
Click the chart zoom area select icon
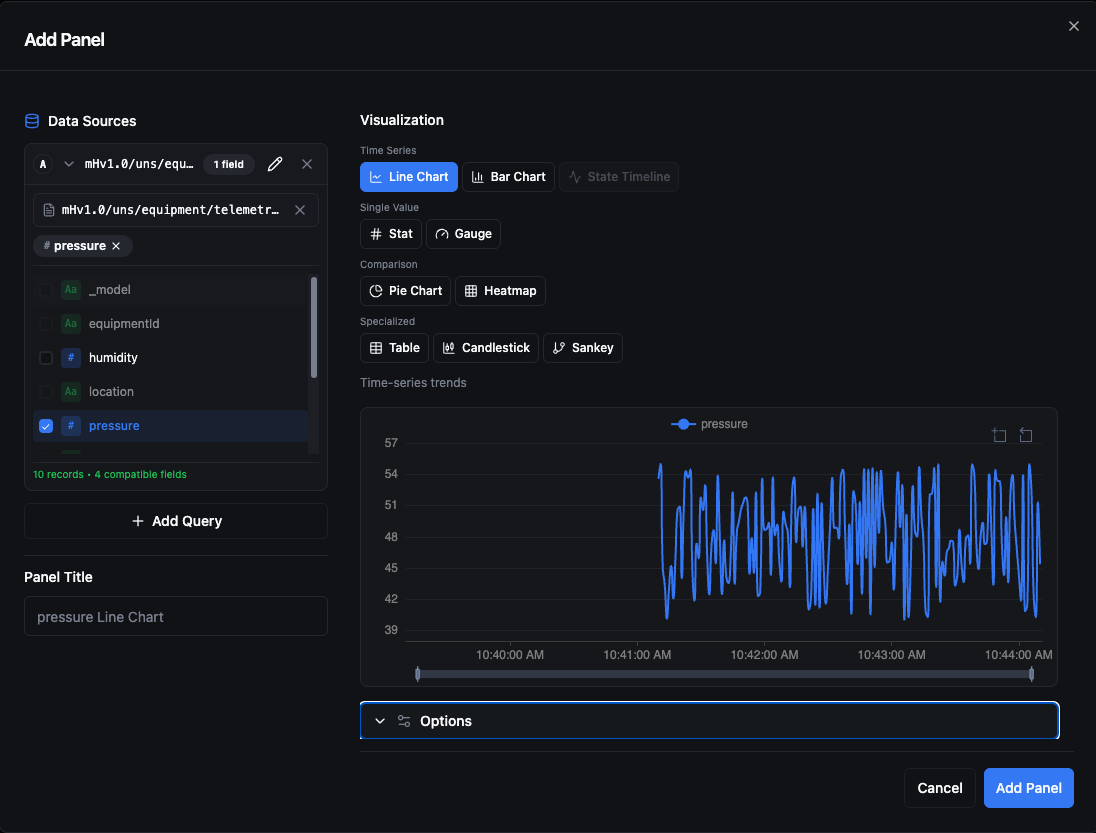pos(999,435)
